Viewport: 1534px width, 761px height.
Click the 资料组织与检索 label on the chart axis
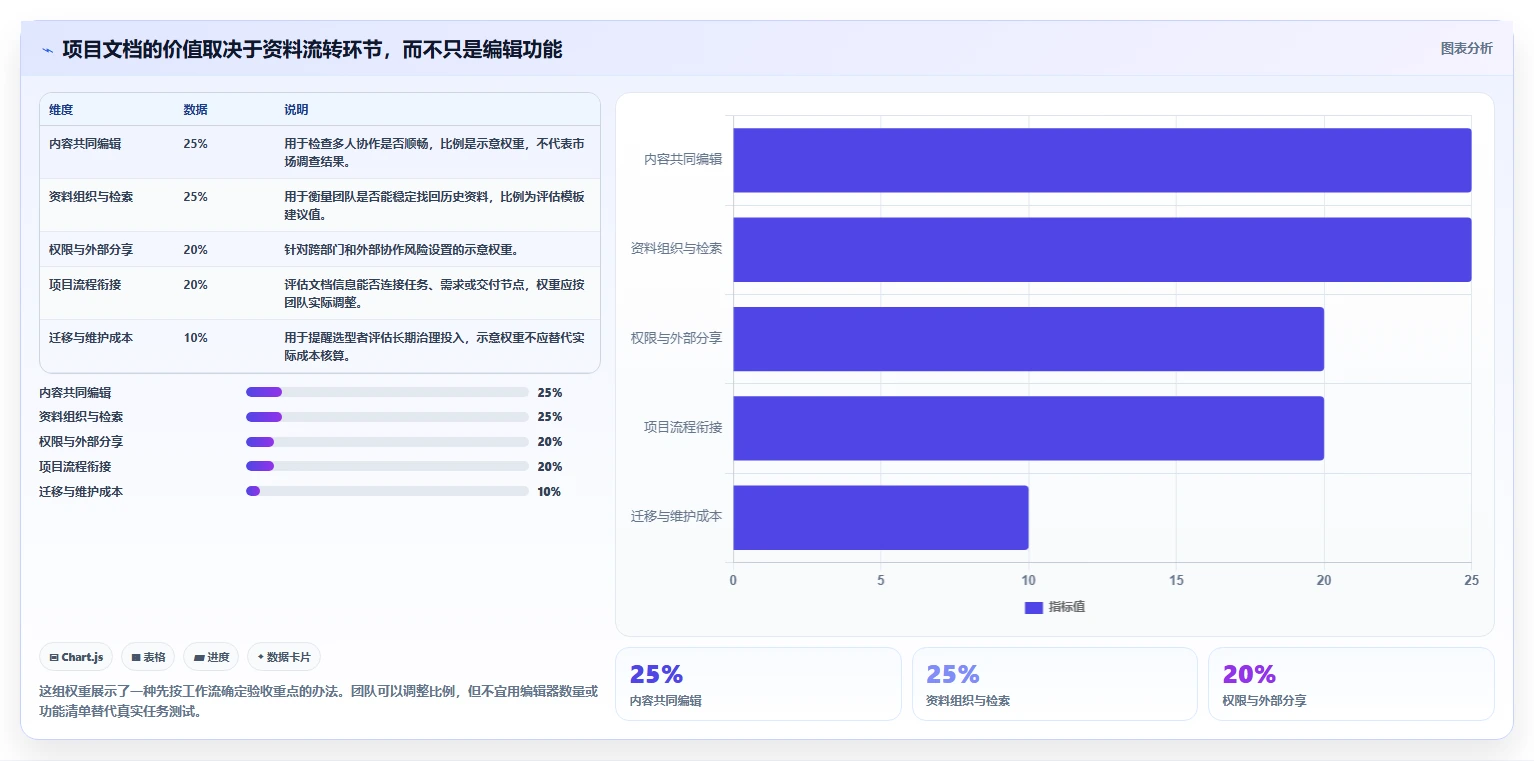coord(677,248)
